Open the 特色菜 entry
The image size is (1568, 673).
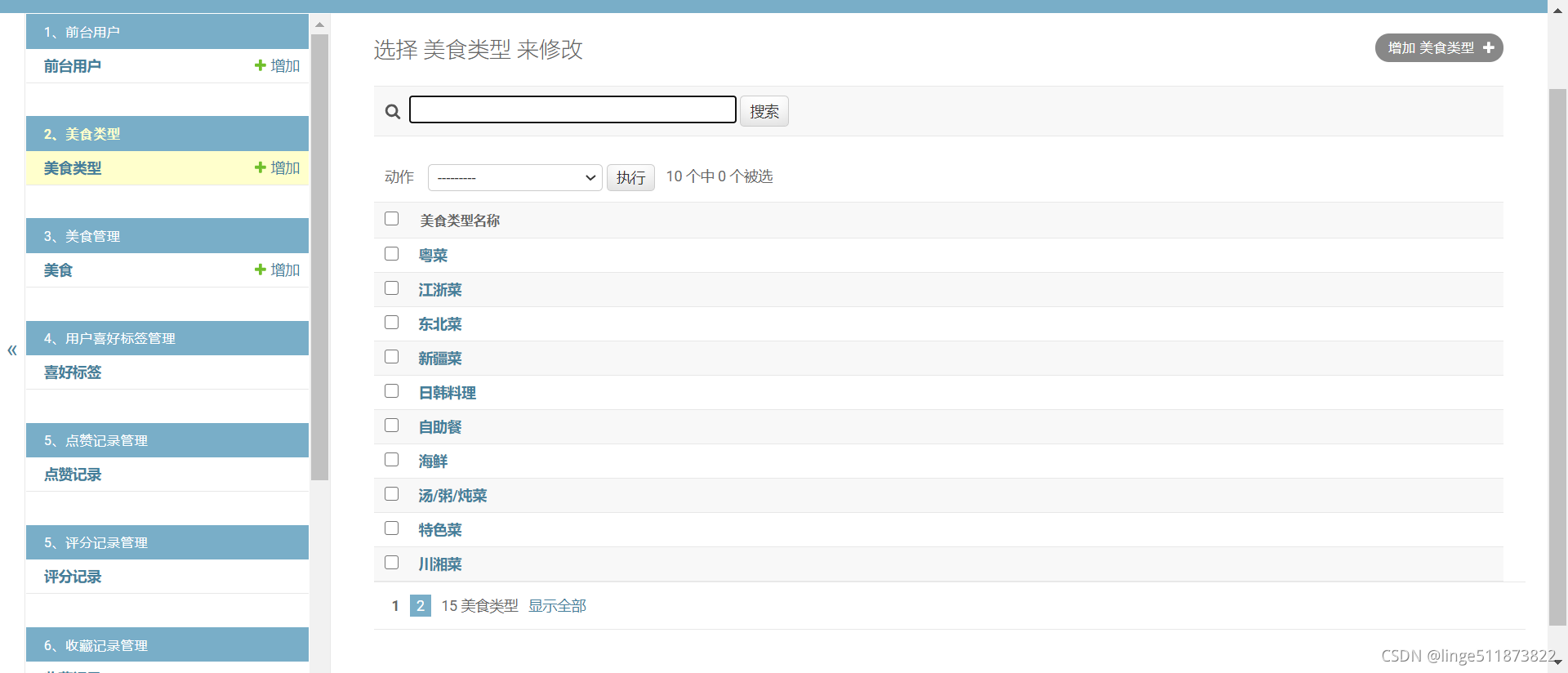click(x=440, y=530)
